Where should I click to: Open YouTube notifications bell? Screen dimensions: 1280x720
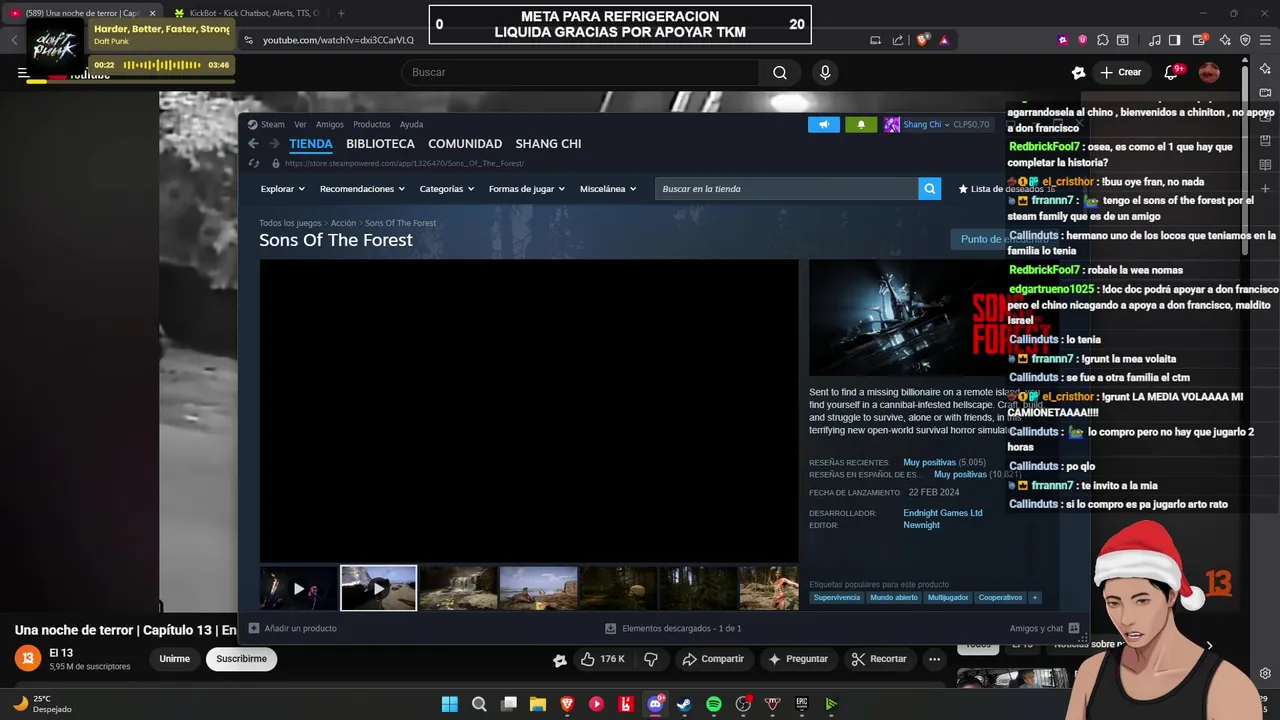click(1172, 72)
